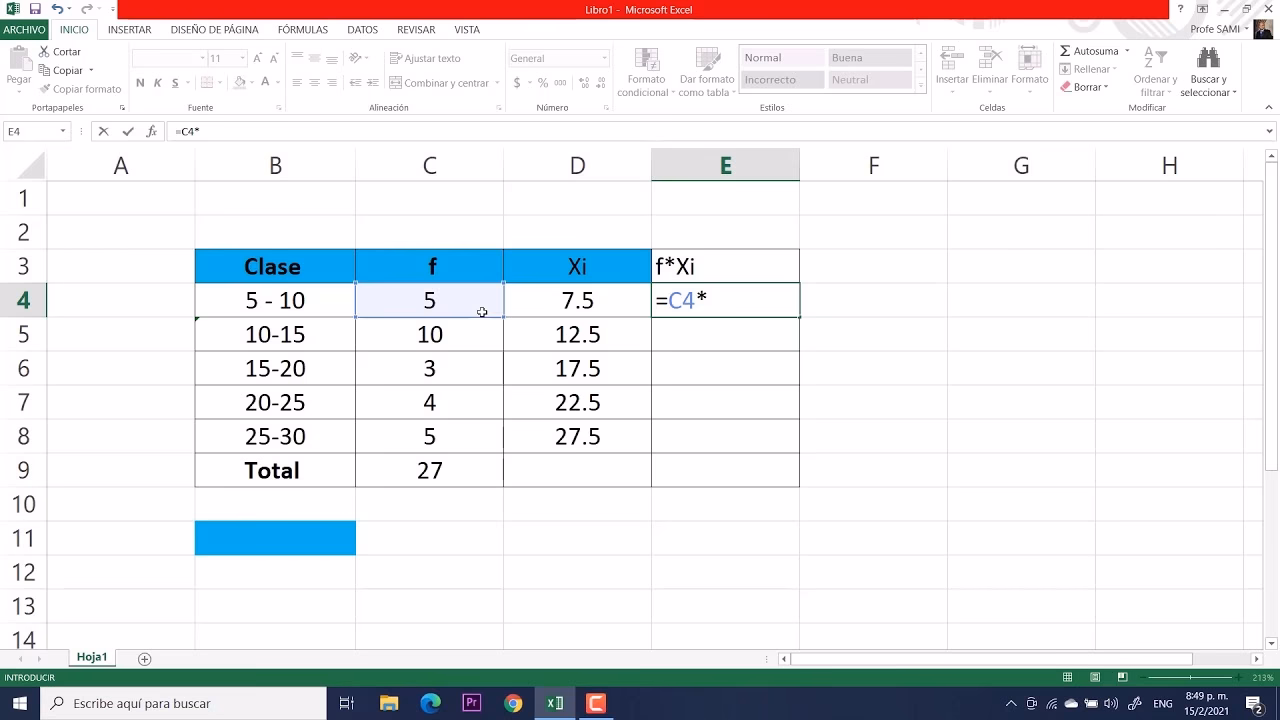Open the INSERTAR ribbon tab

click(129, 29)
